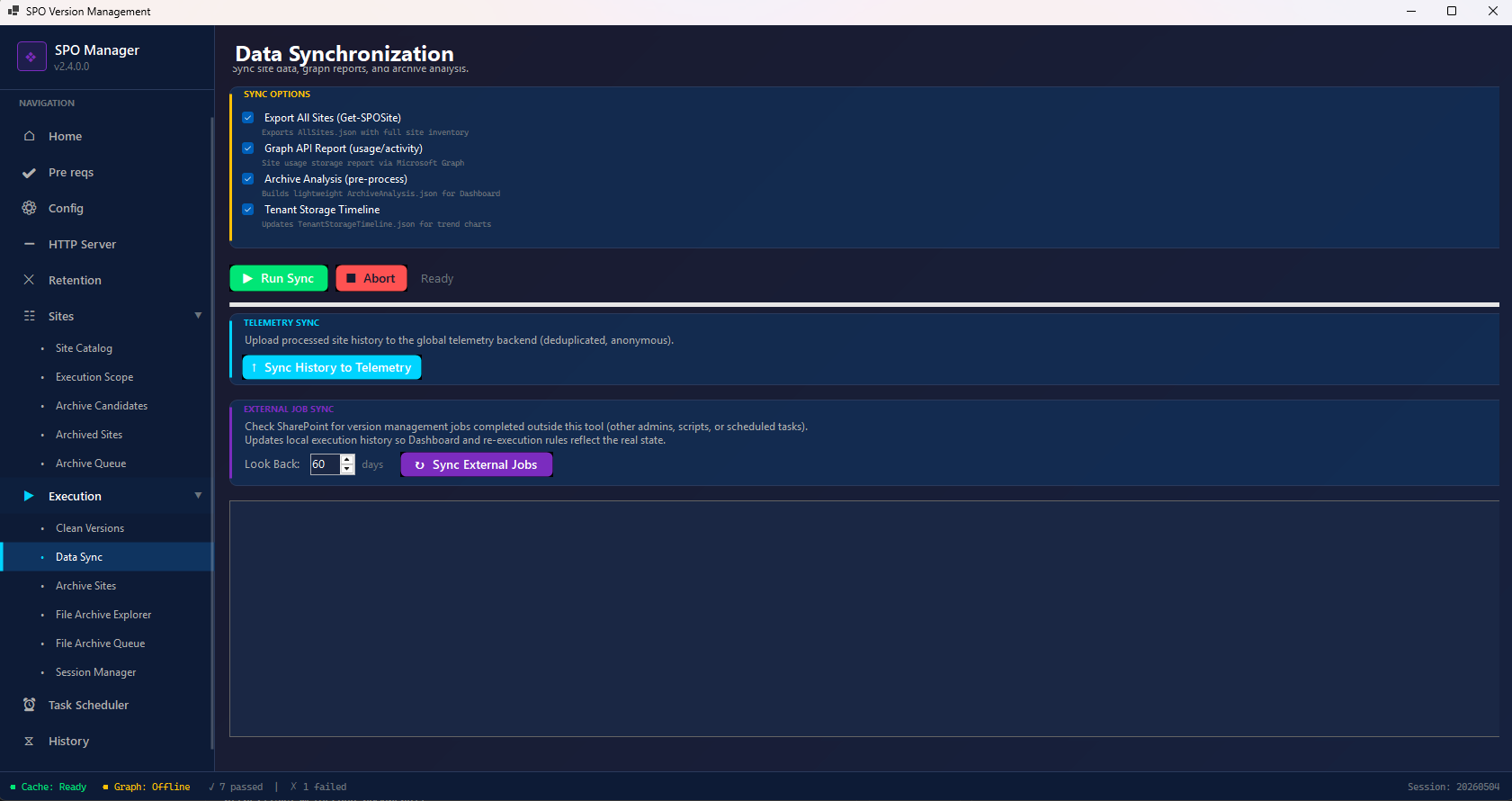This screenshot has height=801, width=1512.
Task: Open Archive Sites under Execution
Action: point(106,586)
